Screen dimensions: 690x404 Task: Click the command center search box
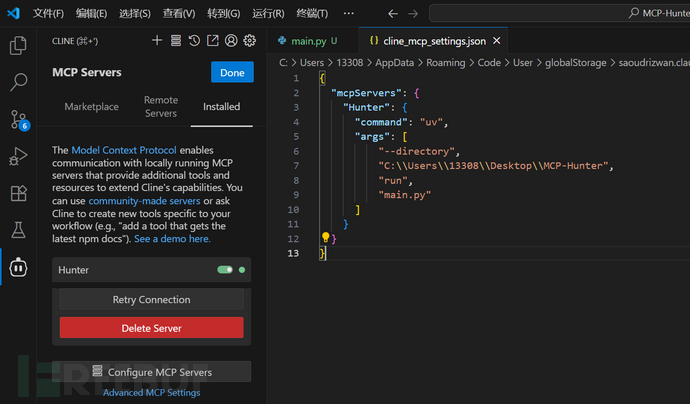(x=559, y=13)
